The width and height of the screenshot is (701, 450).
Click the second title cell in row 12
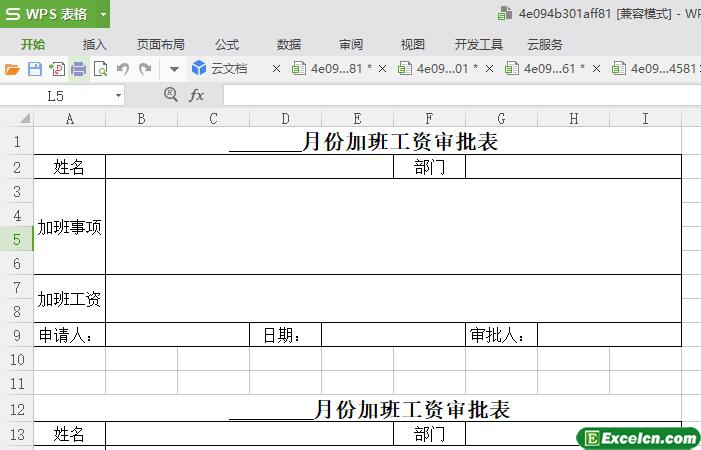pos(358,409)
